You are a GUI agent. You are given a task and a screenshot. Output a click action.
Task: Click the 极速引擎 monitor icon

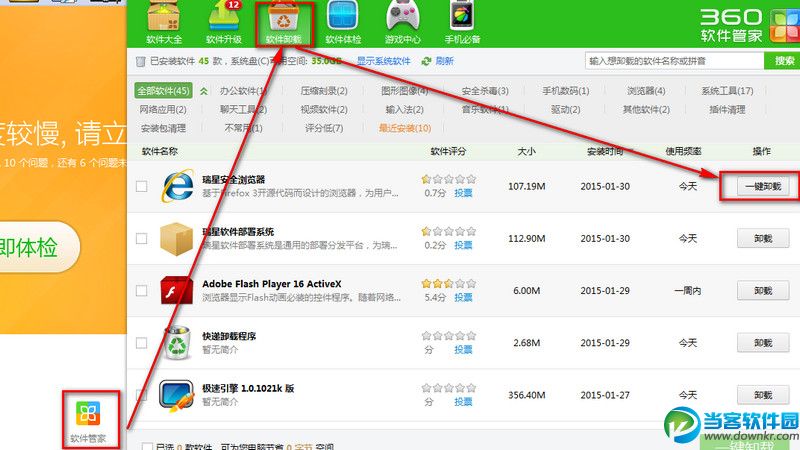click(177, 395)
